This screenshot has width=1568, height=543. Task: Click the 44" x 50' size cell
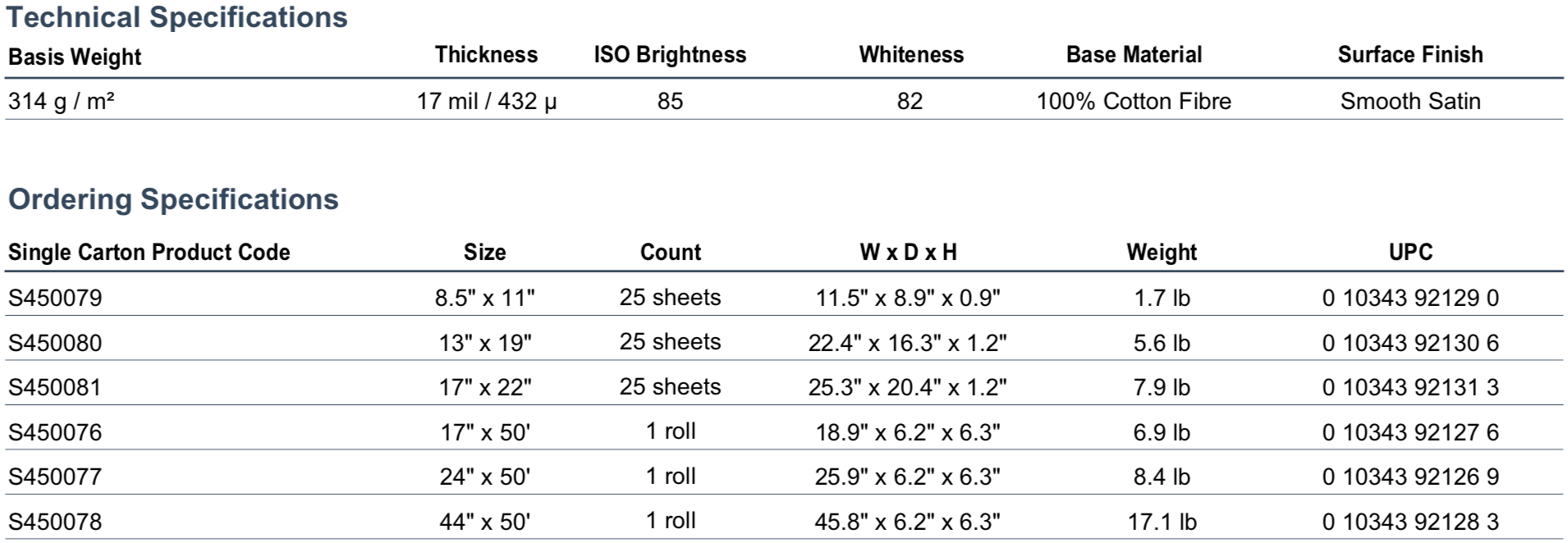(484, 522)
